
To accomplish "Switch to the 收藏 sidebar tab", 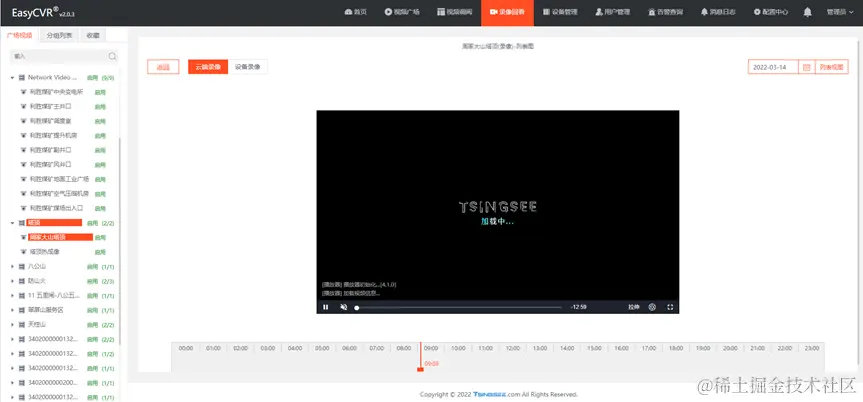I will 93,35.
